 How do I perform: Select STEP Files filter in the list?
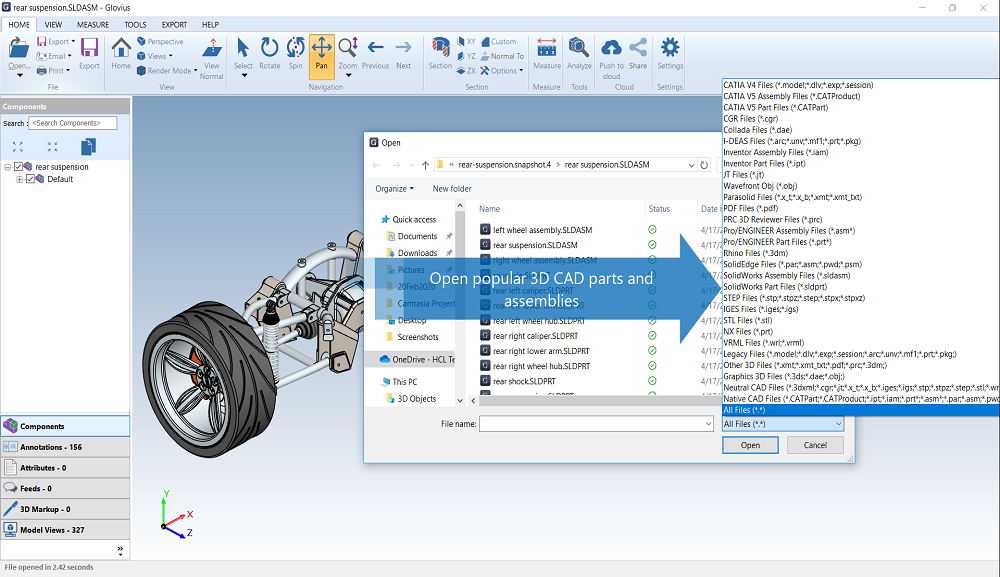tap(794, 298)
